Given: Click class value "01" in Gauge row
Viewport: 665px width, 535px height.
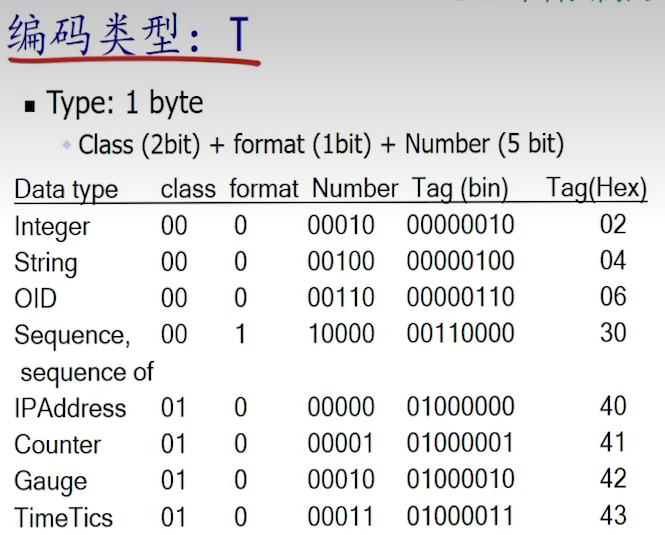Looking at the screenshot, I should coord(173,480).
